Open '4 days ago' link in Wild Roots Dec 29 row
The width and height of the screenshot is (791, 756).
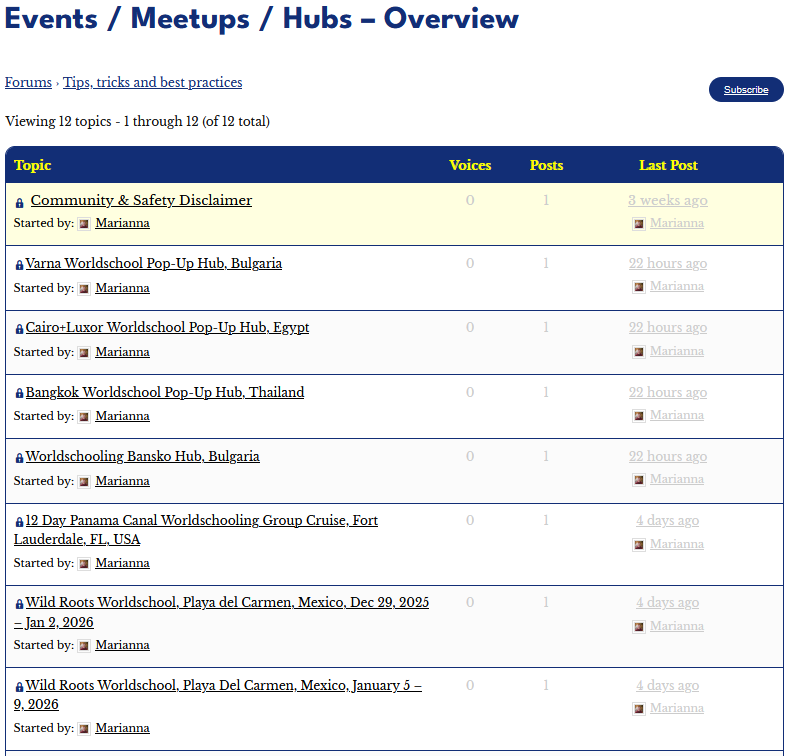[x=668, y=603]
